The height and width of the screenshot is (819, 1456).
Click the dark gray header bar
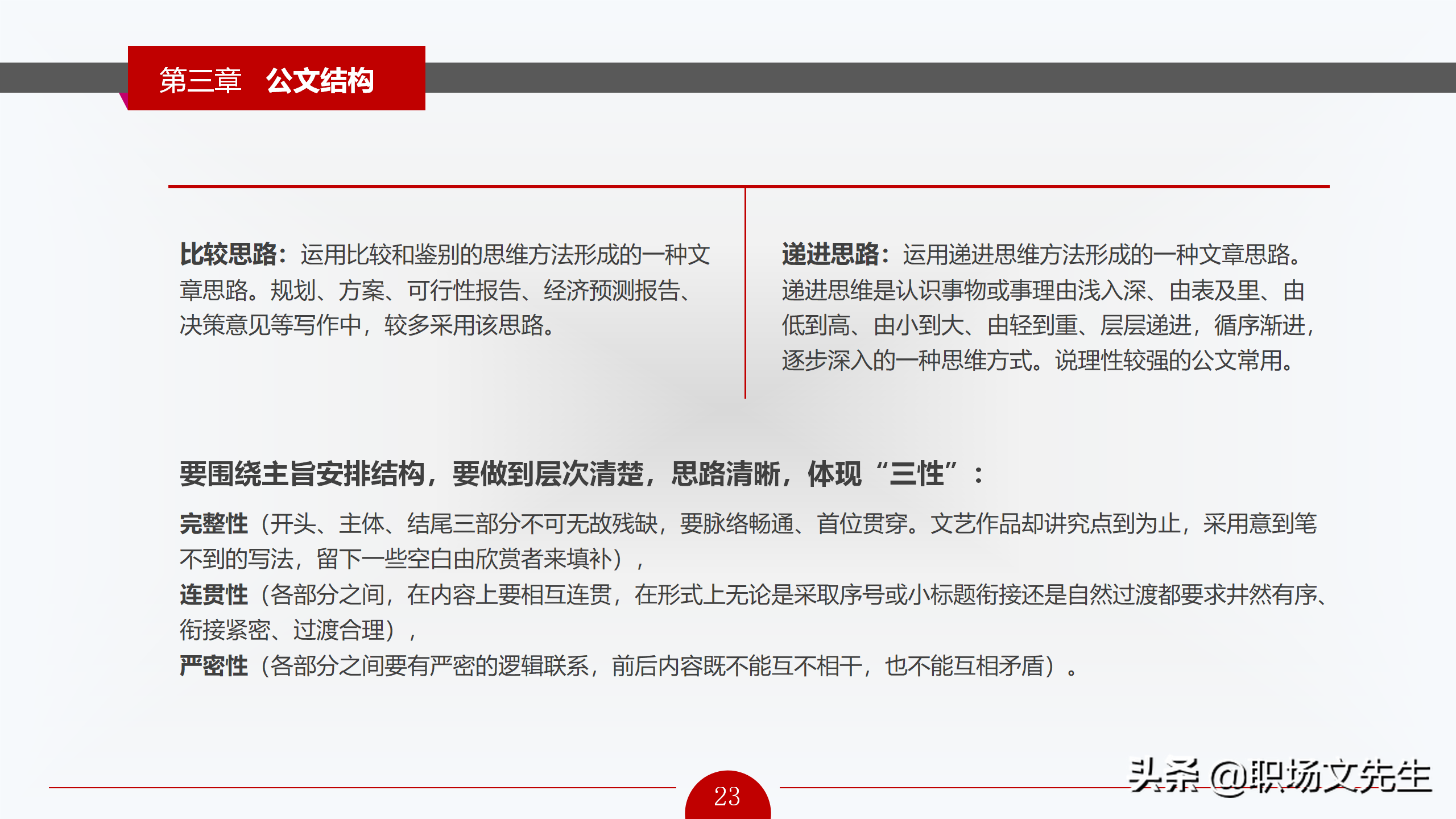[x=910, y=77]
